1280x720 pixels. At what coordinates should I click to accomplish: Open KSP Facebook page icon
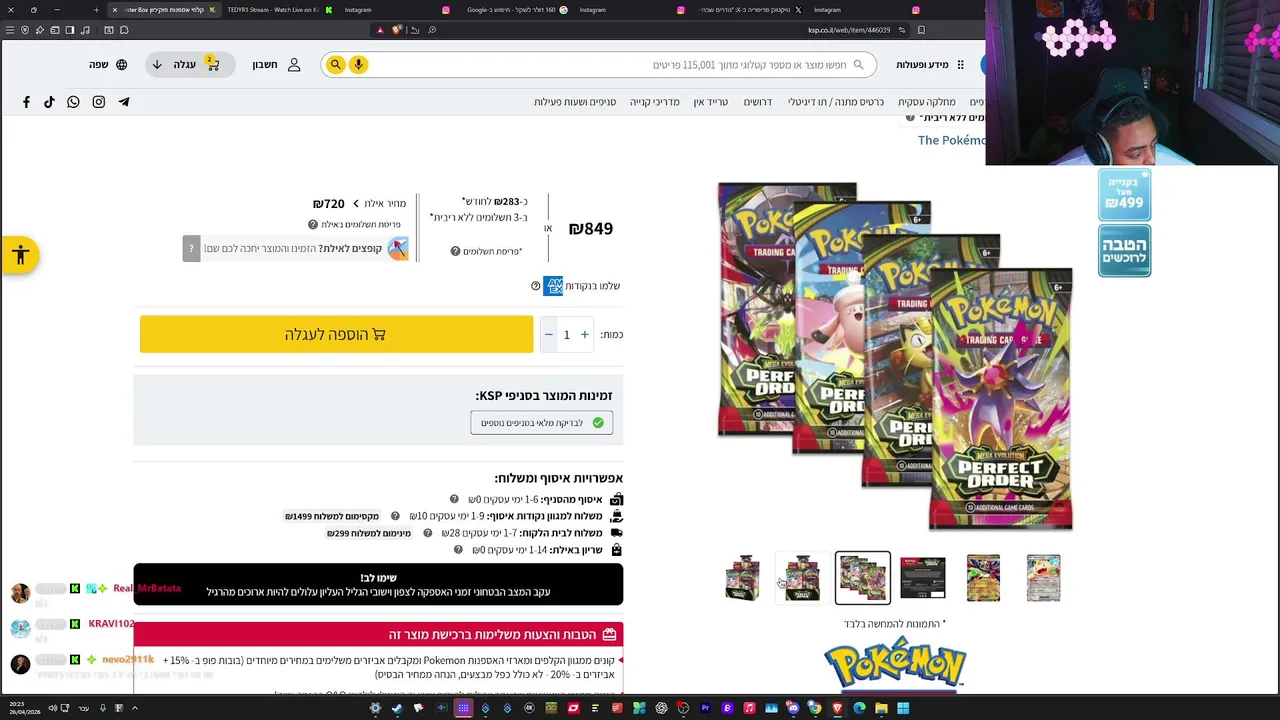[26, 102]
